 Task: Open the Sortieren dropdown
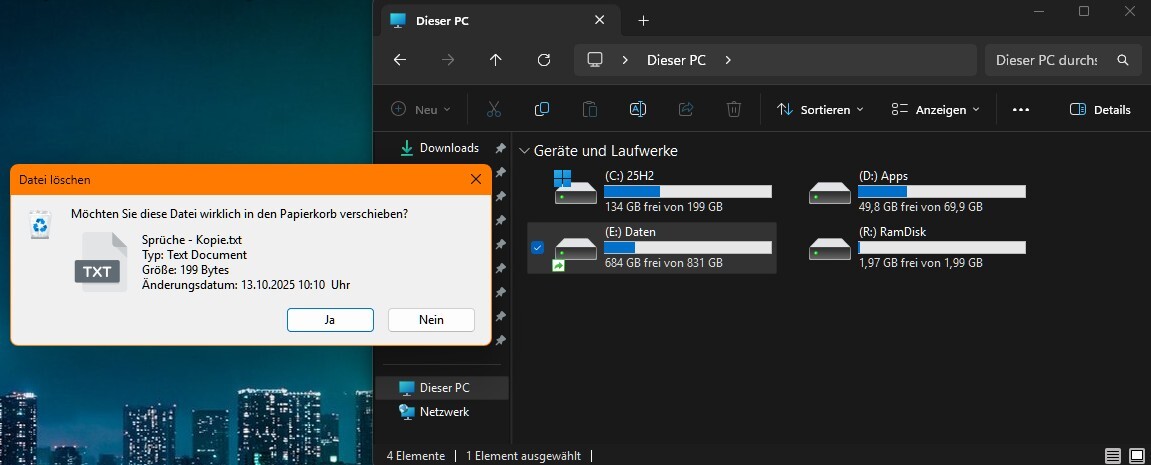coord(820,110)
